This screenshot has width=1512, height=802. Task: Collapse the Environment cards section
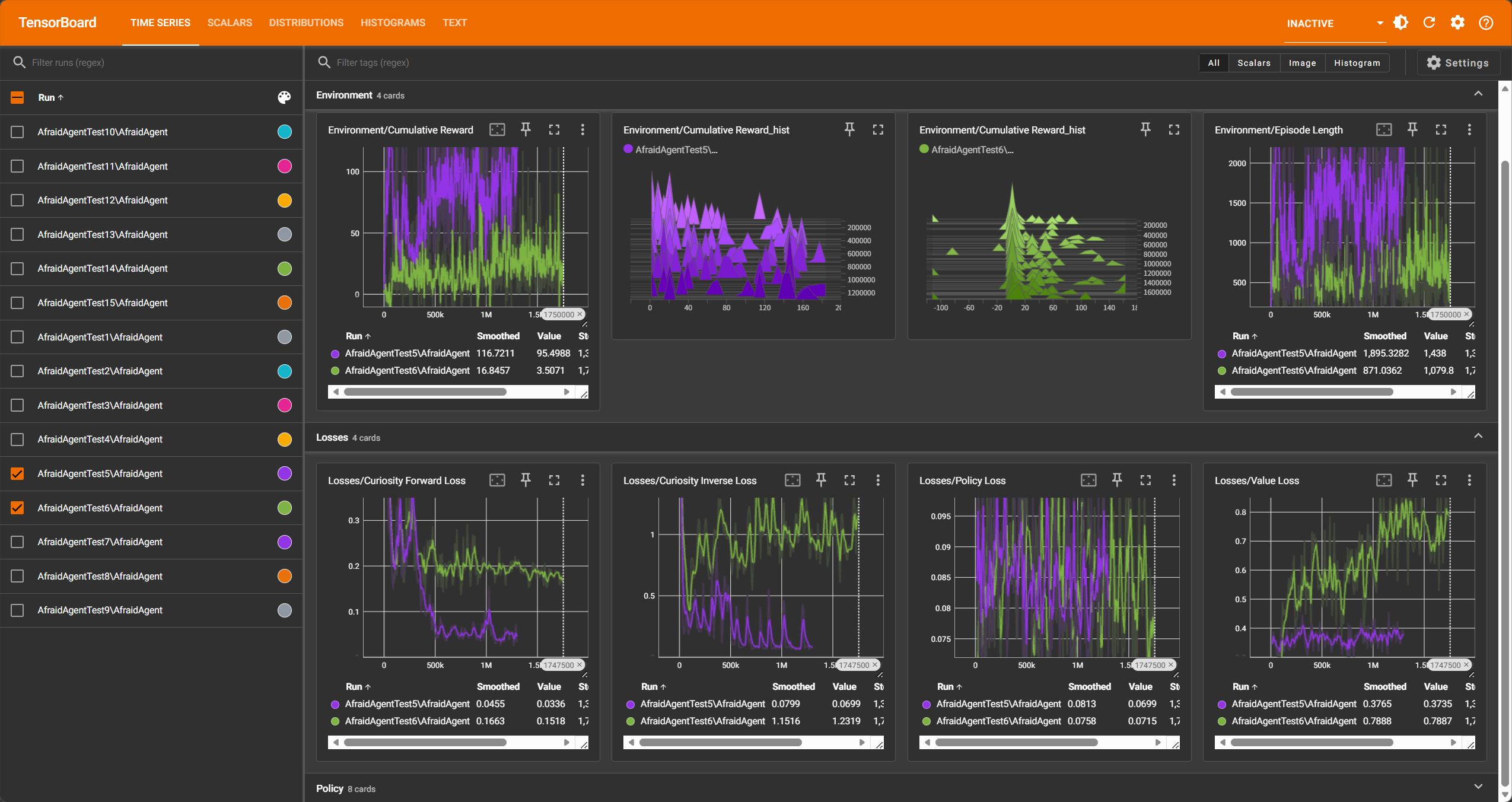pyautogui.click(x=1478, y=94)
